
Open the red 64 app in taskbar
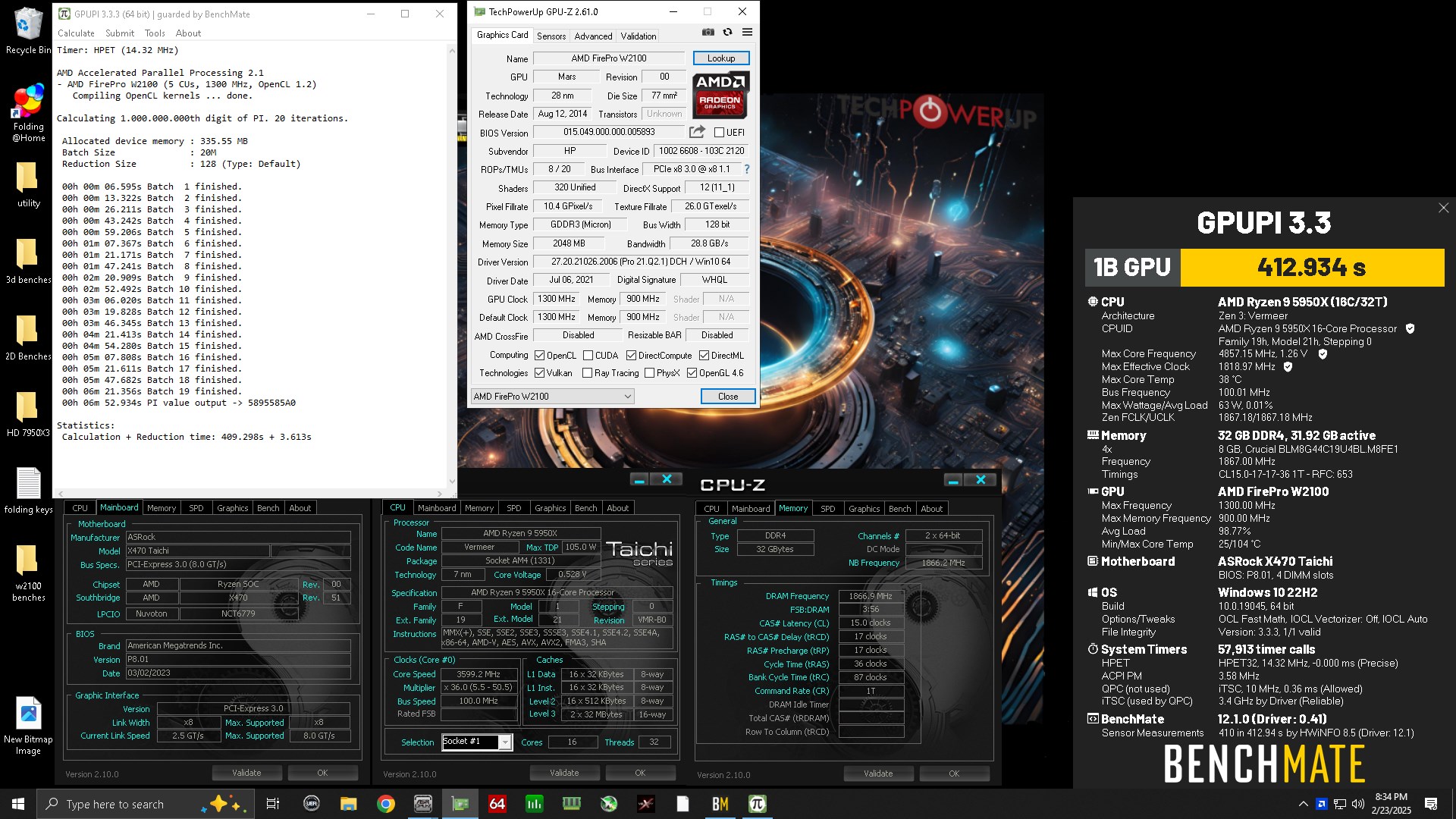[497, 804]
